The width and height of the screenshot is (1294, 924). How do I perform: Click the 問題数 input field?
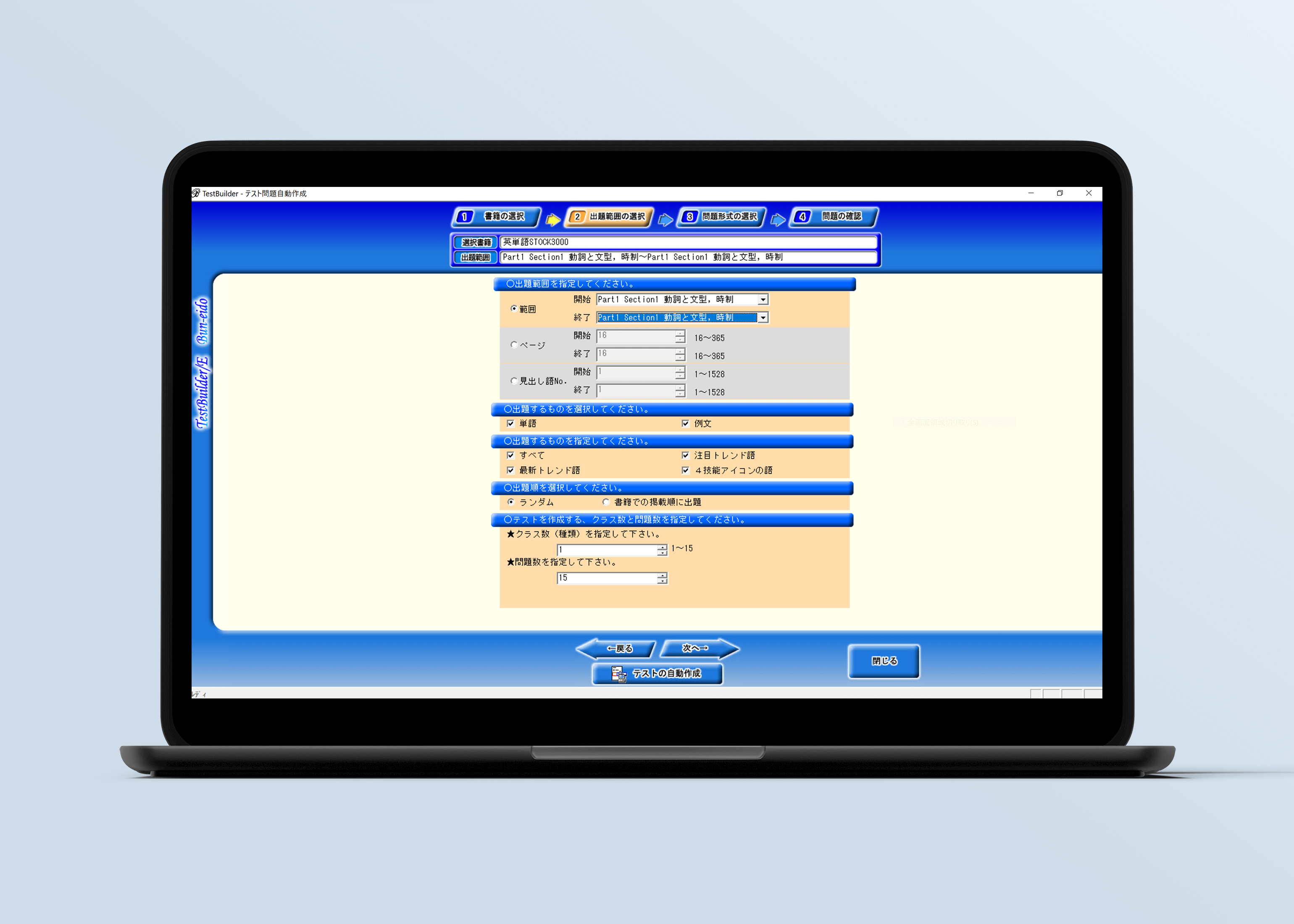[607, 578]
